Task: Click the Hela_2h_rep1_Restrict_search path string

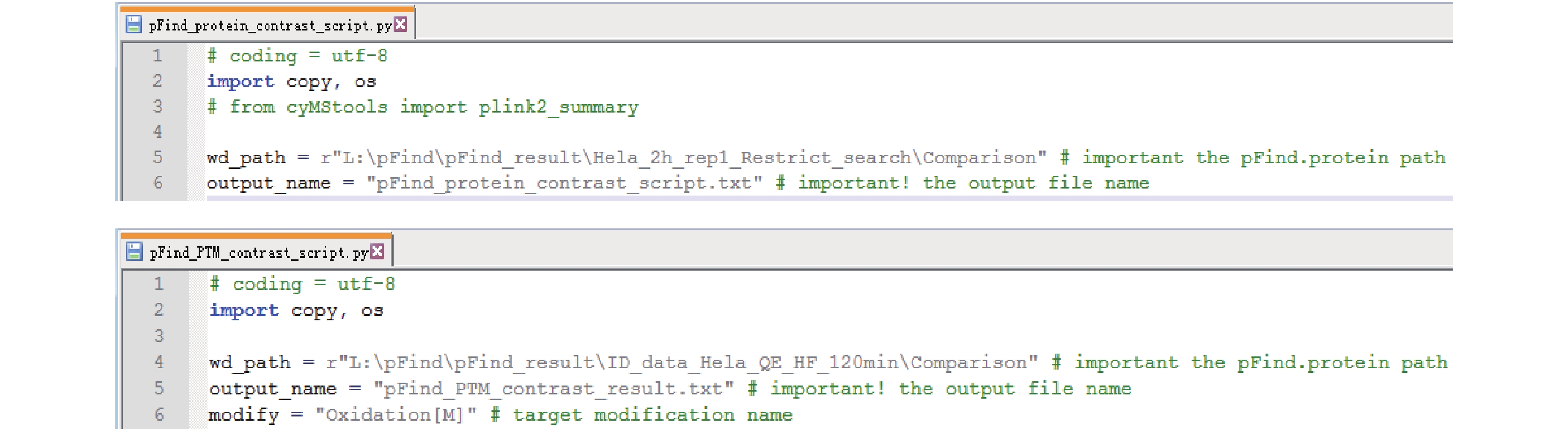Action: 683,158
